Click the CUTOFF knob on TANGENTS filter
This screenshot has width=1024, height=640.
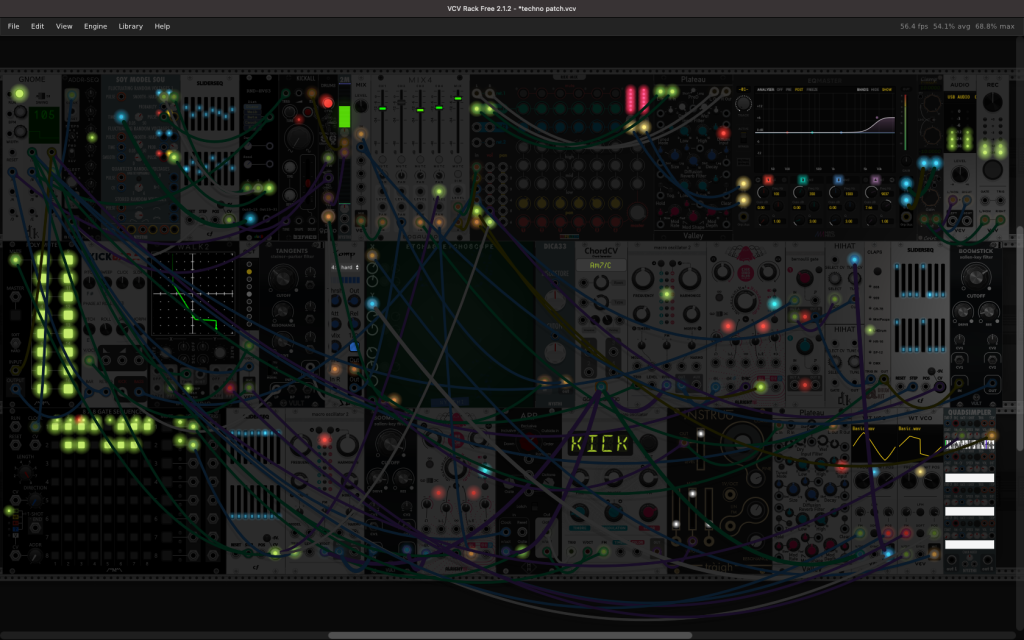283,278
